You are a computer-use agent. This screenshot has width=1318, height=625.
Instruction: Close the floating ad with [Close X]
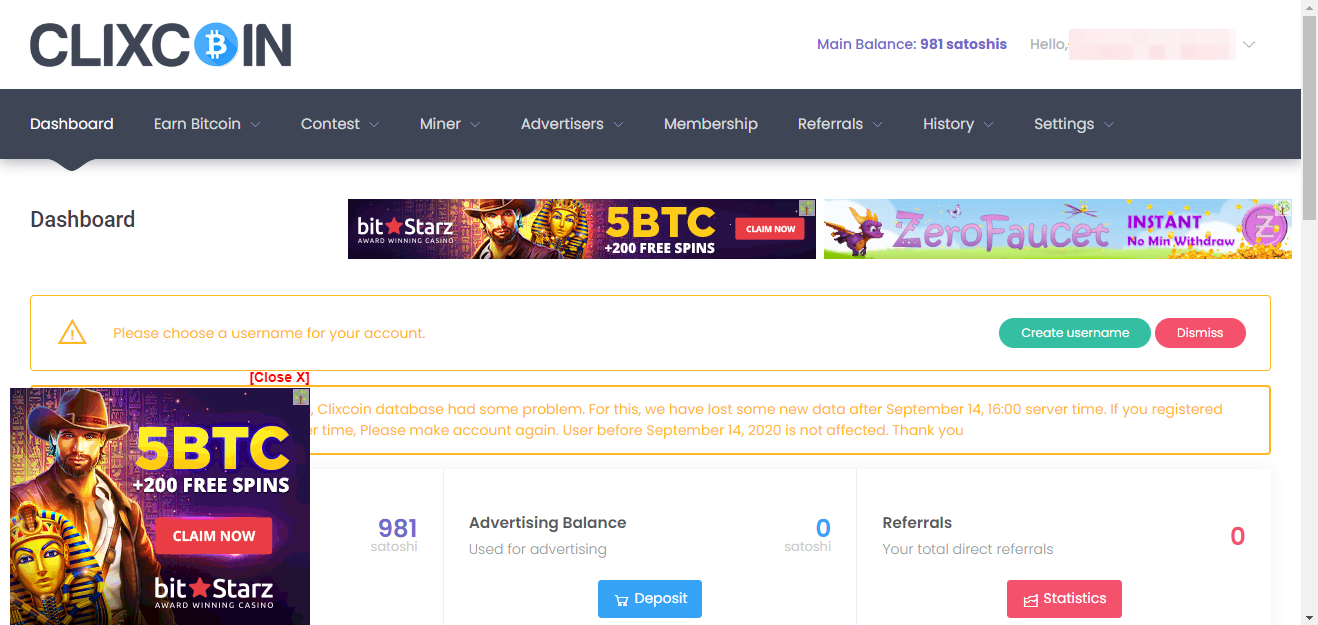[x=280, y=377]
